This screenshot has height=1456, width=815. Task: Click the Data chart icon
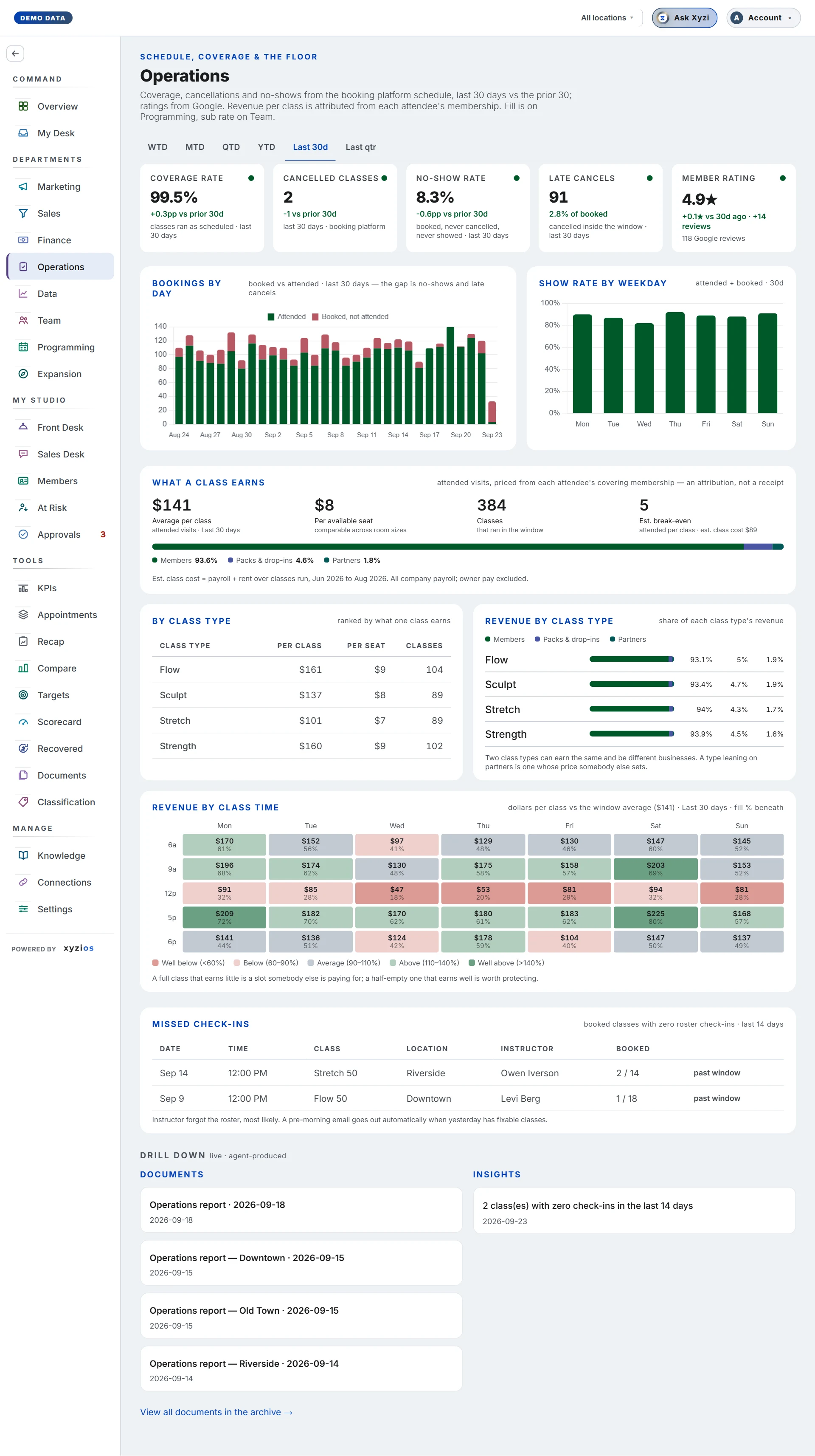tap(23, 293)
